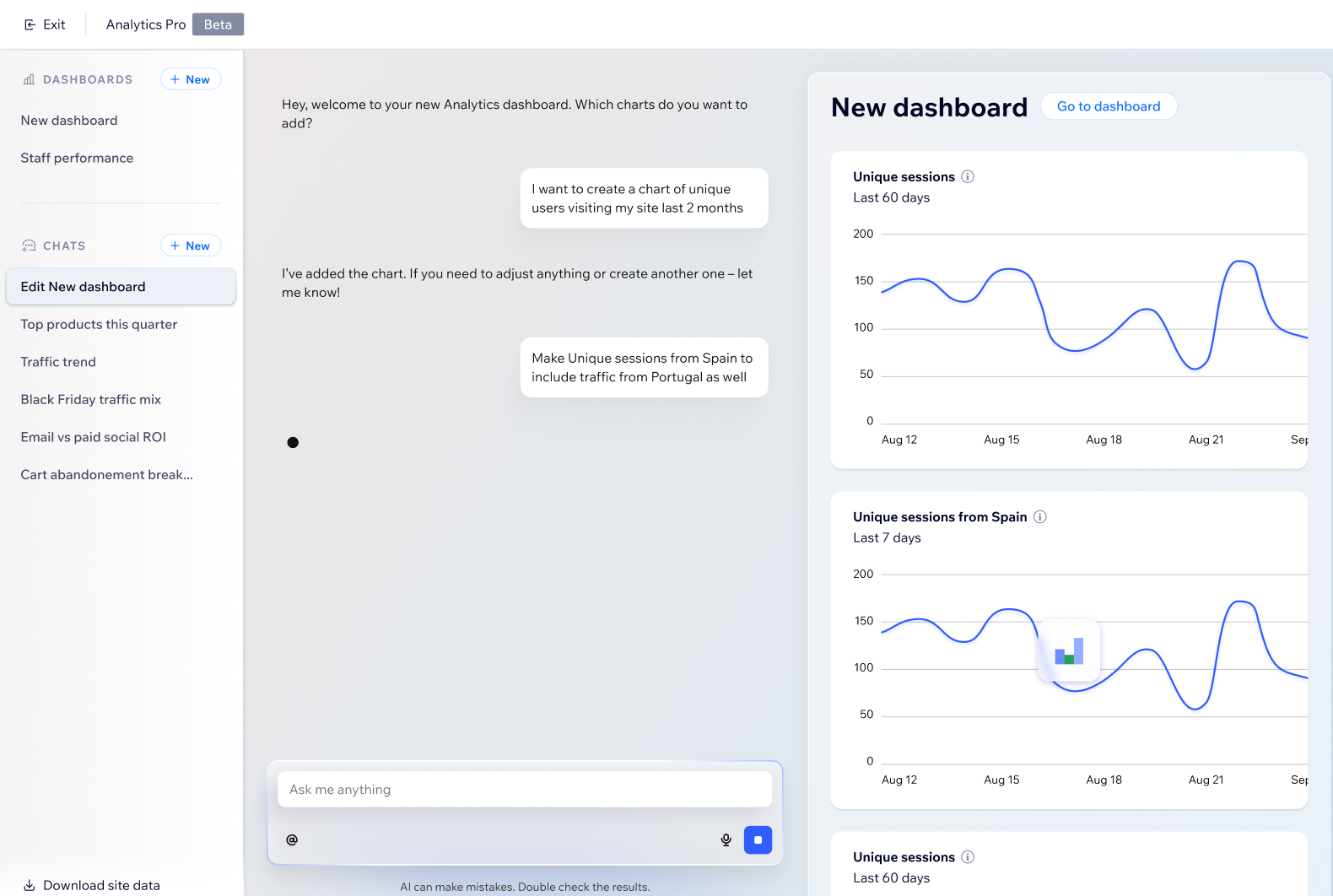Click the loading chart icon on Spain chart
The image size is (1333, 896).
(1069, 650)
